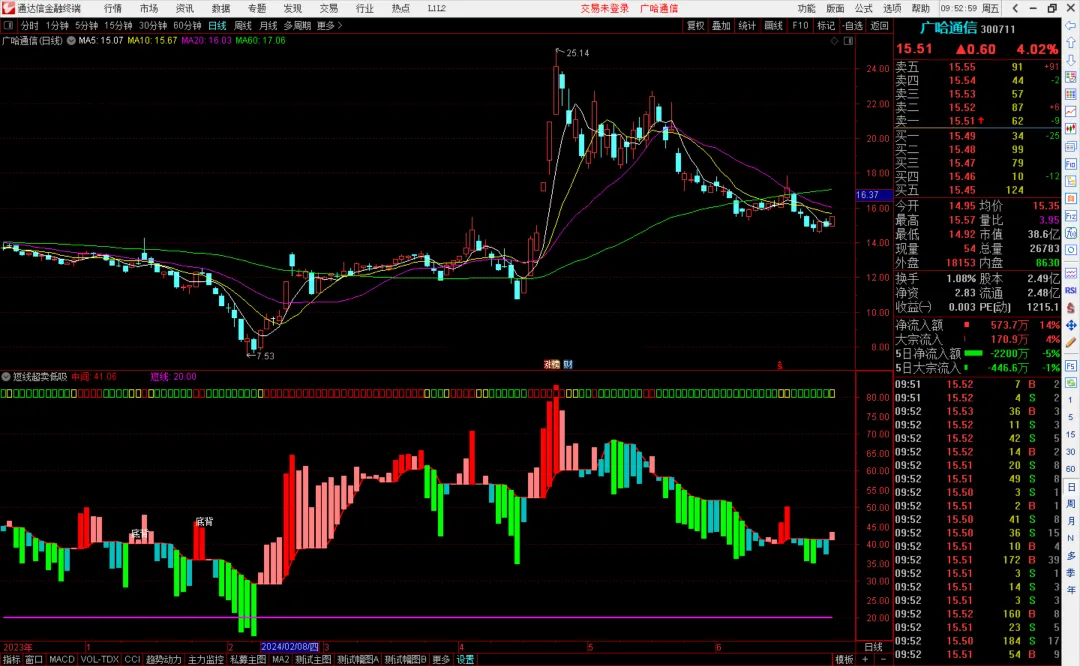Screen dimensions: 1080x666
Task: Click the blue move/cross-arrows icon in sidebar
Action: (x=1071, y=325)
